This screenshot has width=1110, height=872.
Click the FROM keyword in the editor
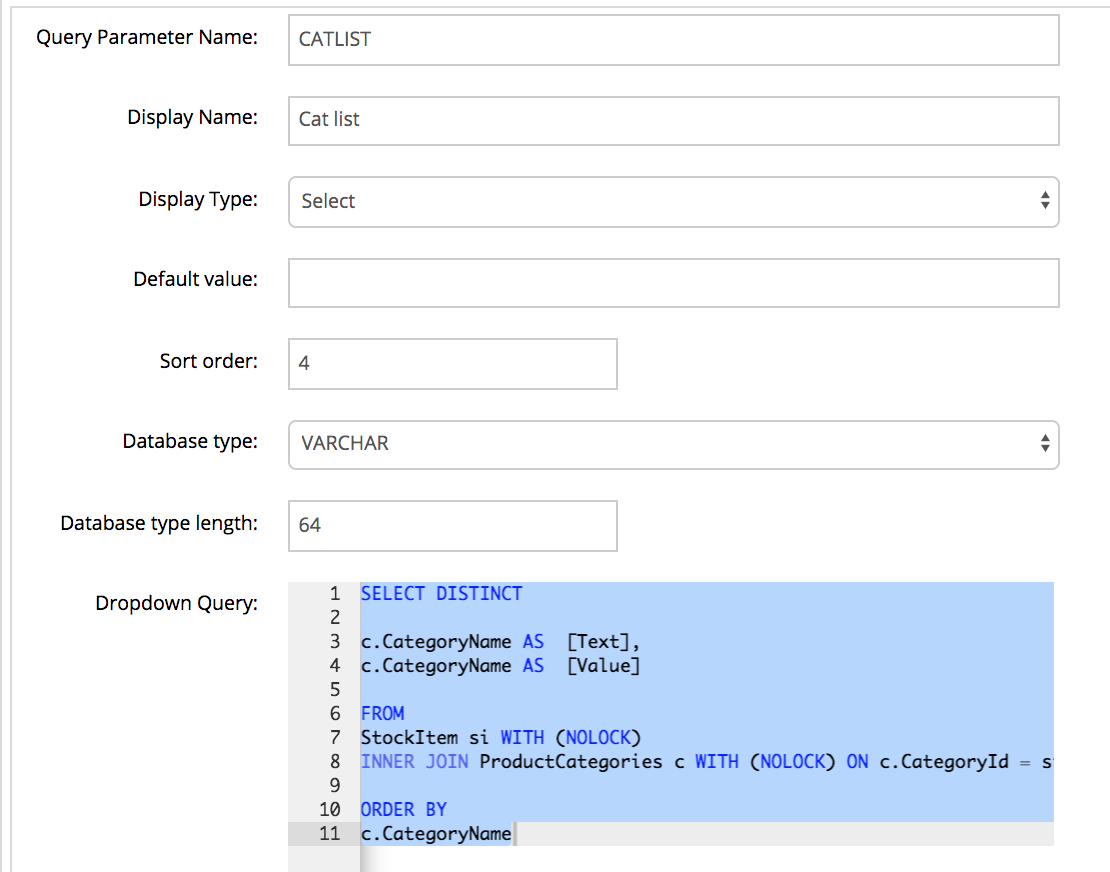(x=382, y=714)
